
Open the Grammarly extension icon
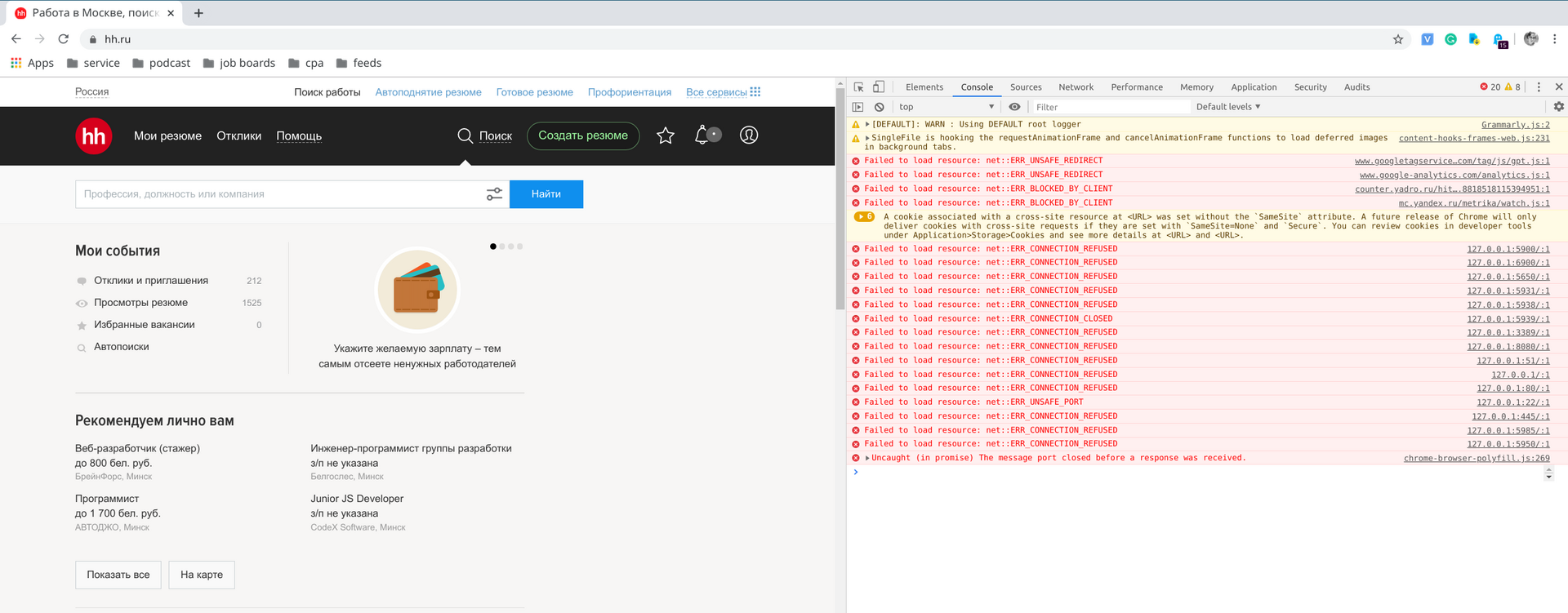point(1450,39)
